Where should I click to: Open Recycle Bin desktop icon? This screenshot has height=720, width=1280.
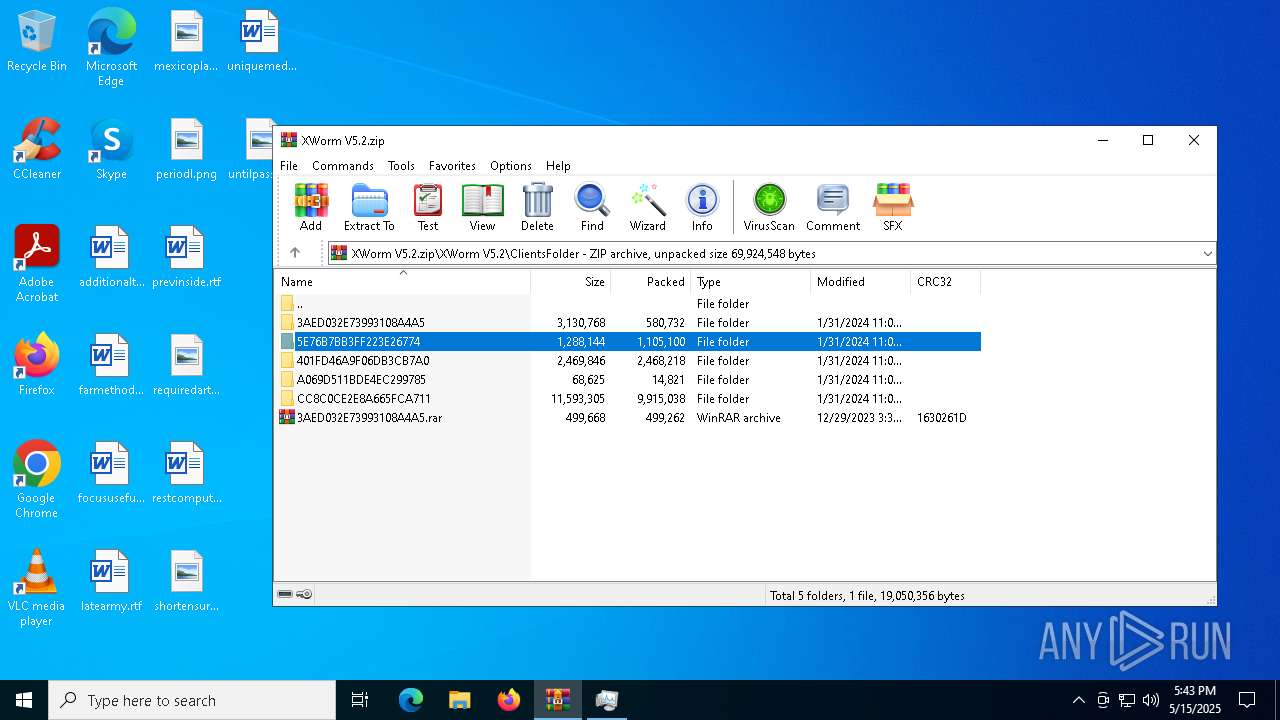(x=37, y=42)
